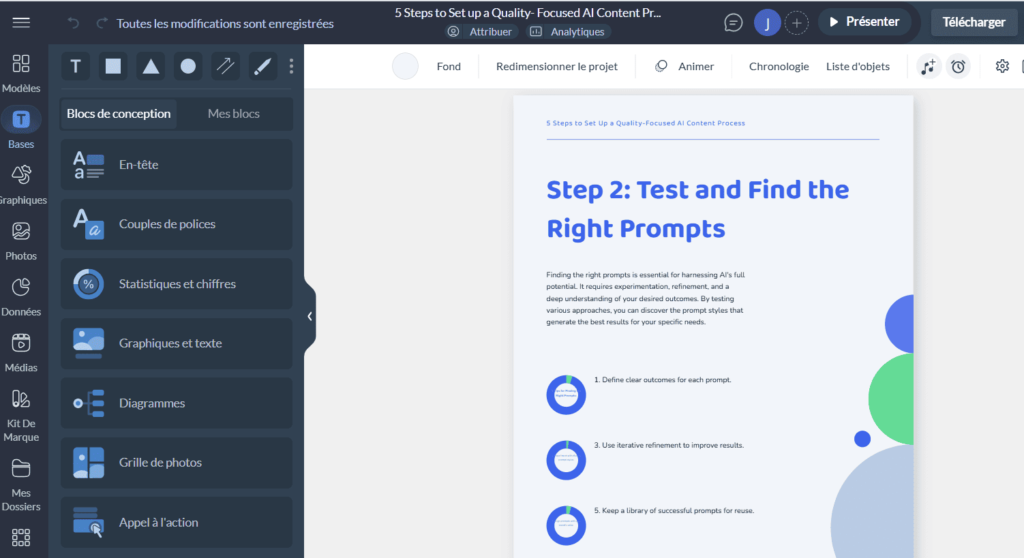Click Redimensionner le projet
This screenshot has height=558, width=1024.
556,66
